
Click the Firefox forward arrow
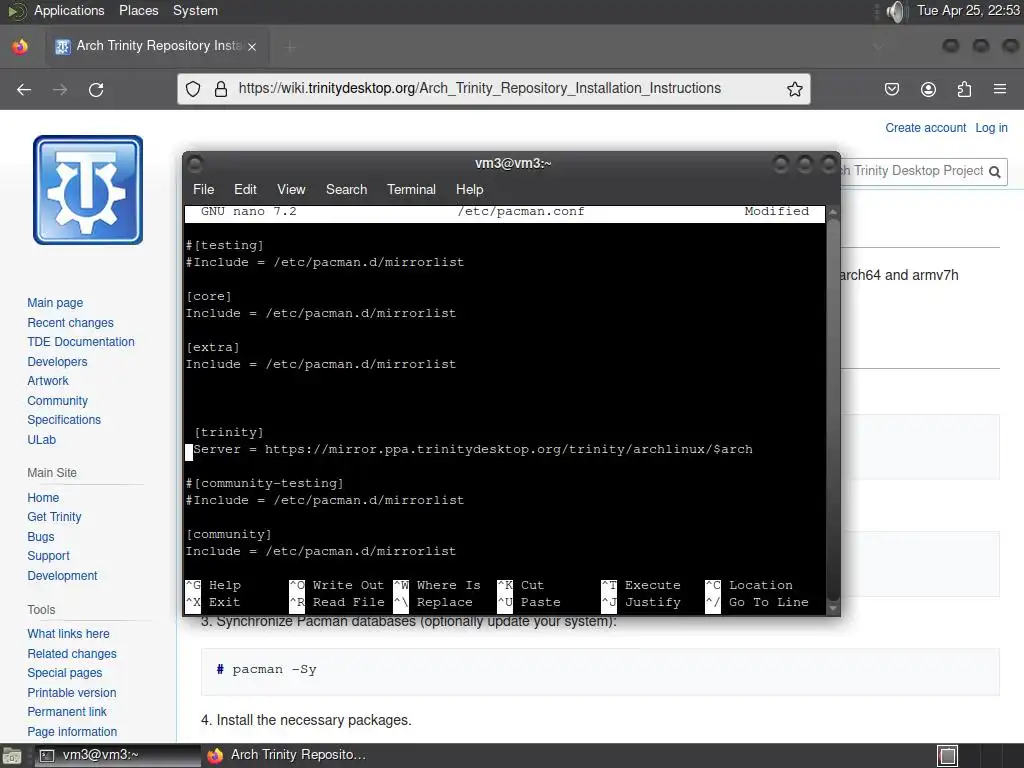60,89
